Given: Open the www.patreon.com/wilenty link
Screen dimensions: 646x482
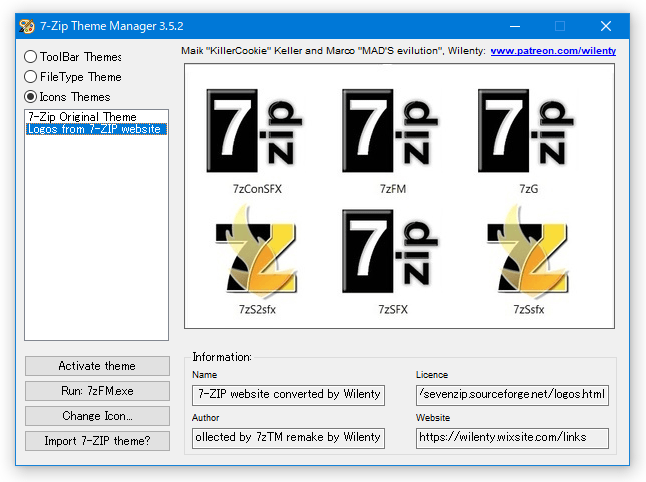Looking at the screenshot, I should 553,51.
